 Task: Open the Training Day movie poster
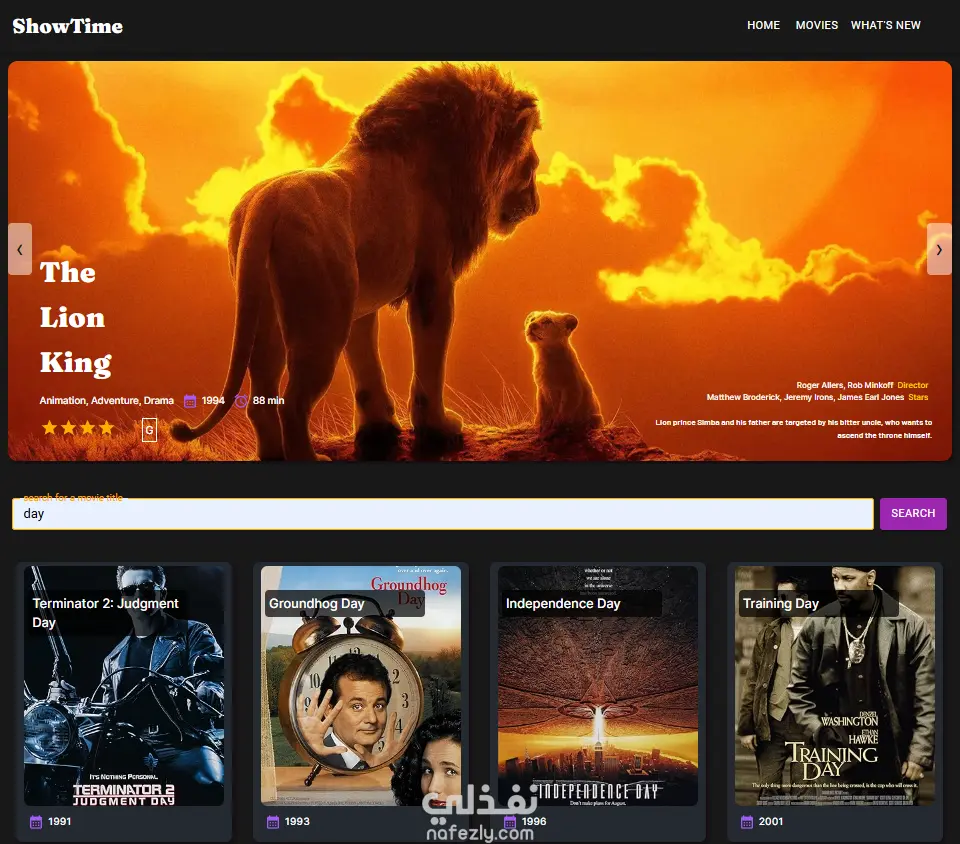click(x=834, y=685)
